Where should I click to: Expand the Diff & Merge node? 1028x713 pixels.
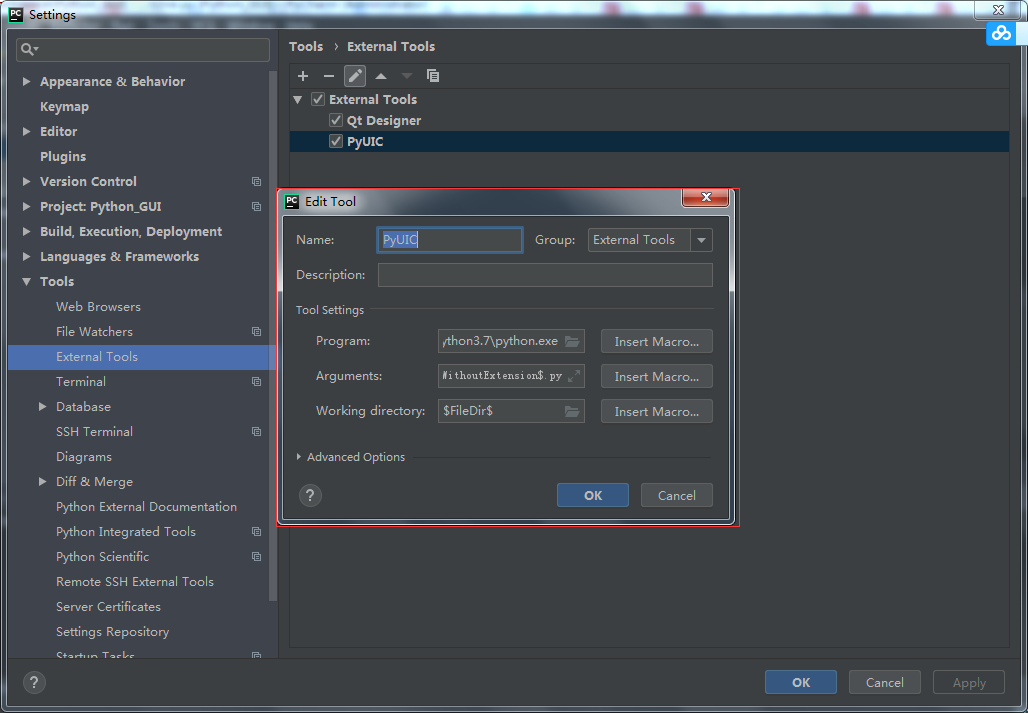(43, 482)
